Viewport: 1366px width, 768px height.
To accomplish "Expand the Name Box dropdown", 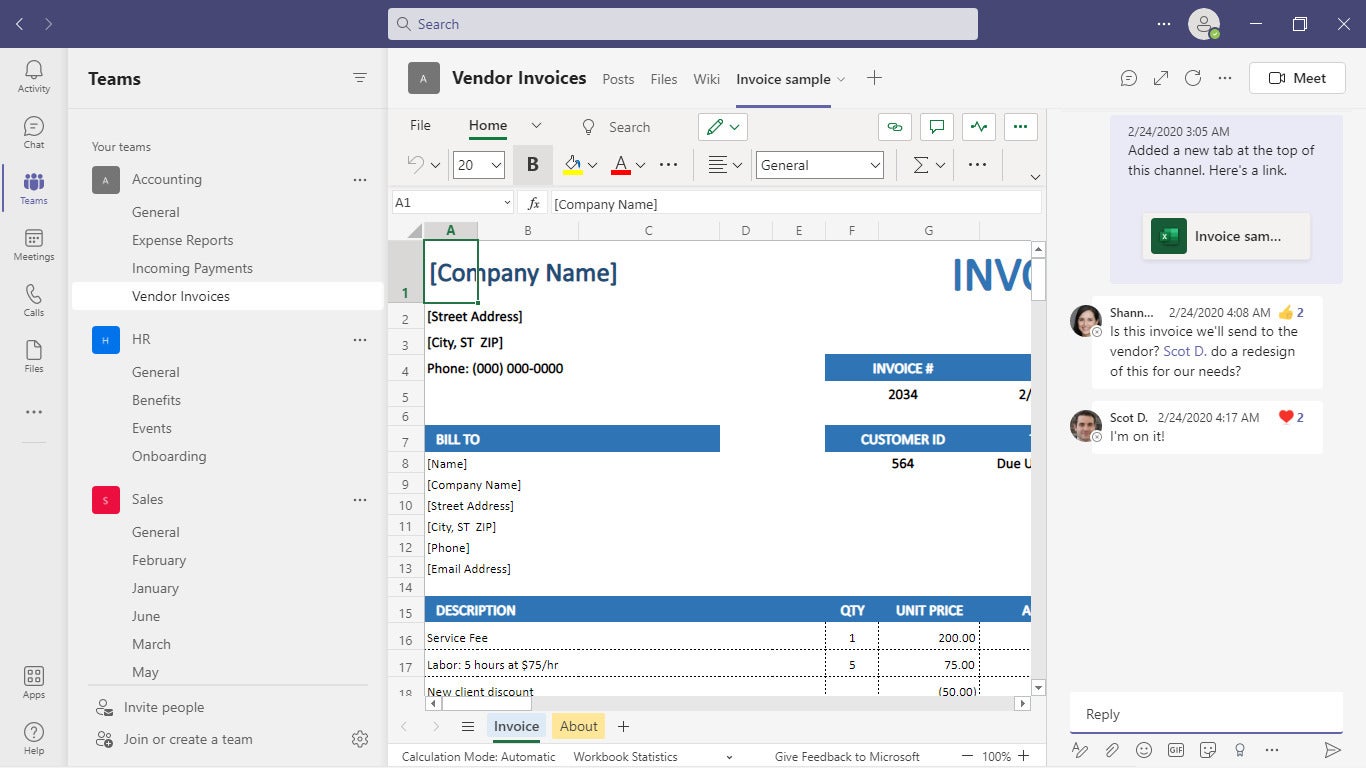I will point(507,203).
